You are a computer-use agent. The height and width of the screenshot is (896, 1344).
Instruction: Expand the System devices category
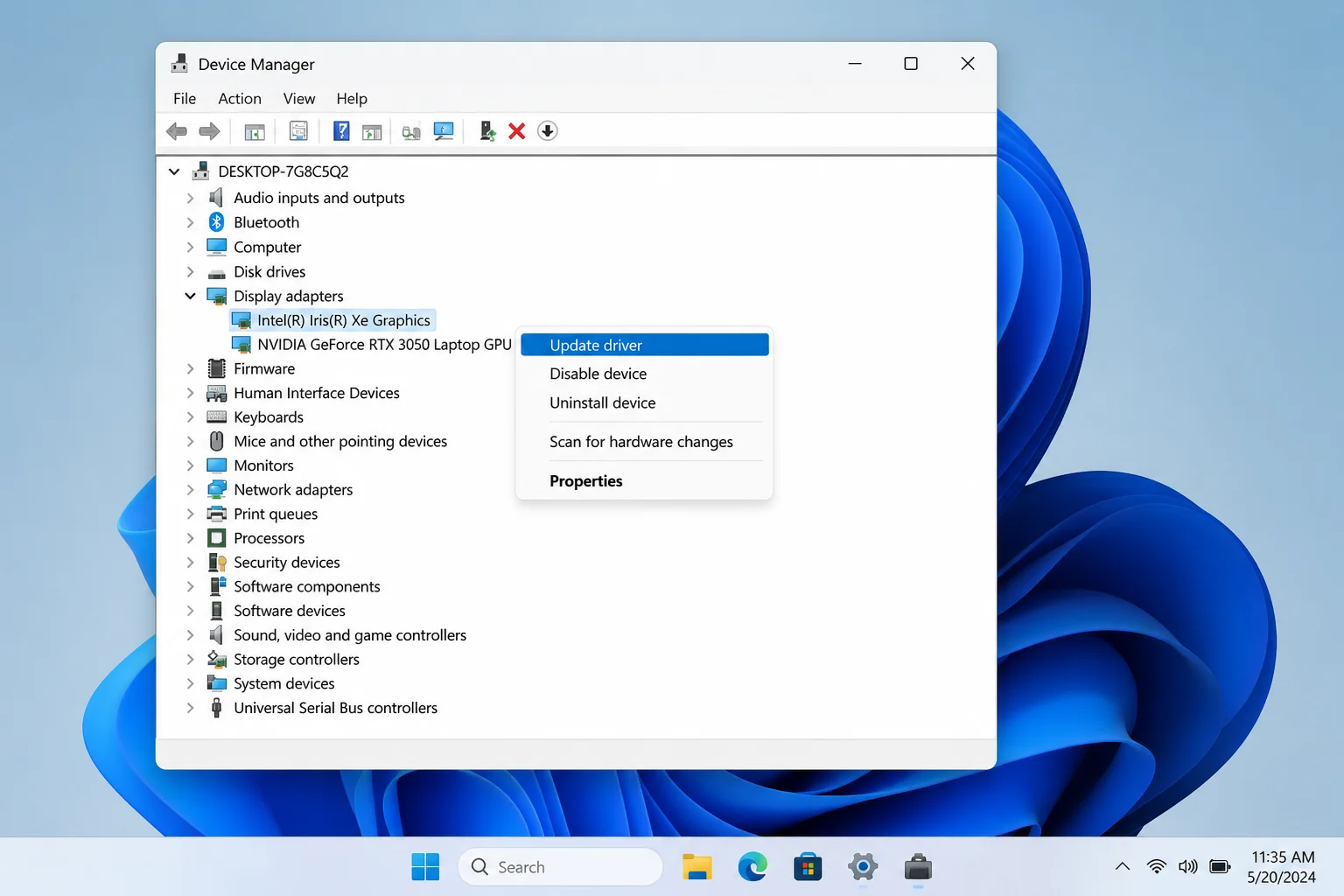(190, 683)
